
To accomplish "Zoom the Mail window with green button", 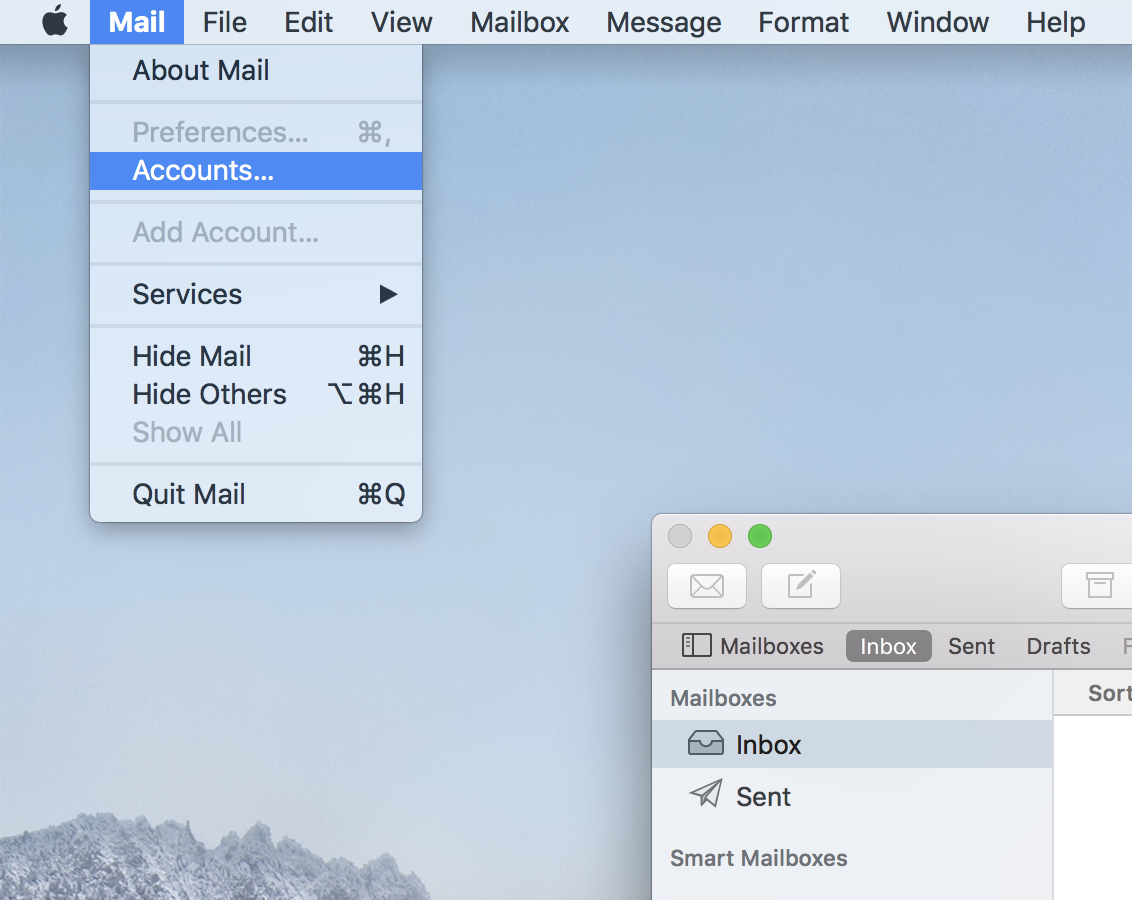I will coord(759,536).
